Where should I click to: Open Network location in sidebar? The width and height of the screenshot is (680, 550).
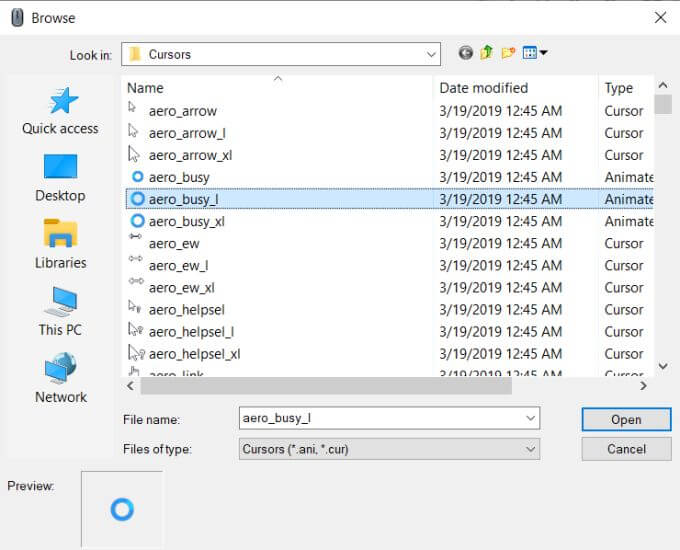[60, 378]
